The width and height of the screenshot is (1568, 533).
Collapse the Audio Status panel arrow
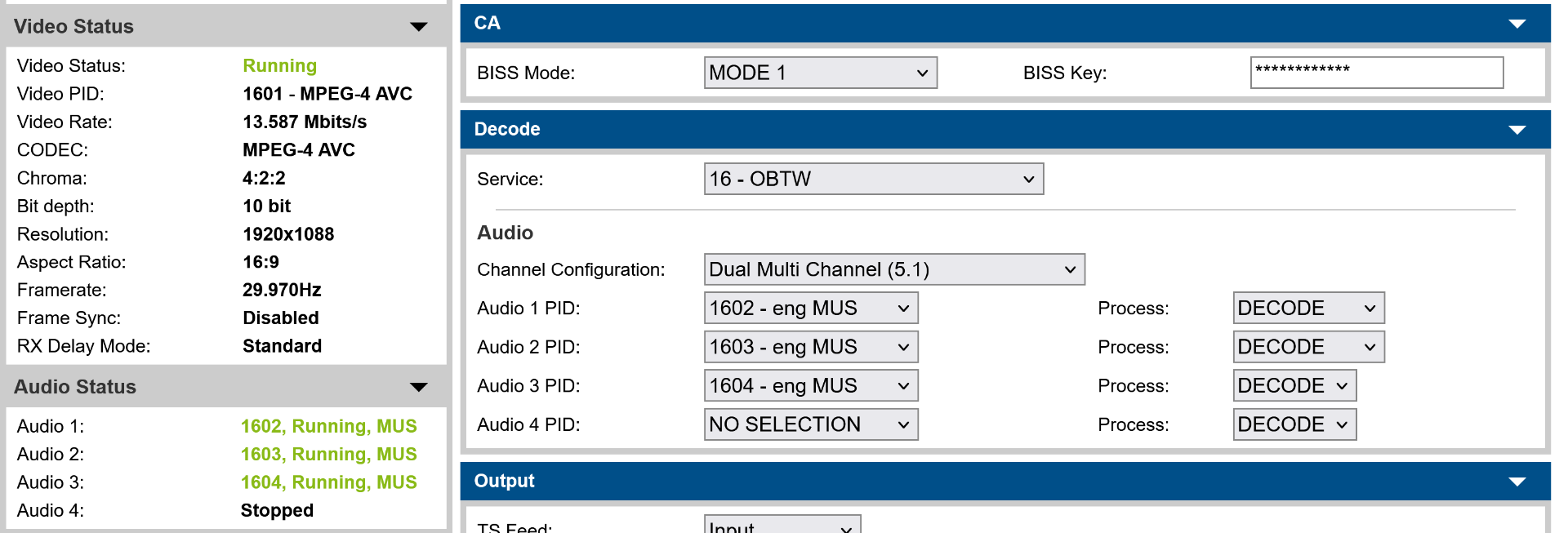(418, 387)
